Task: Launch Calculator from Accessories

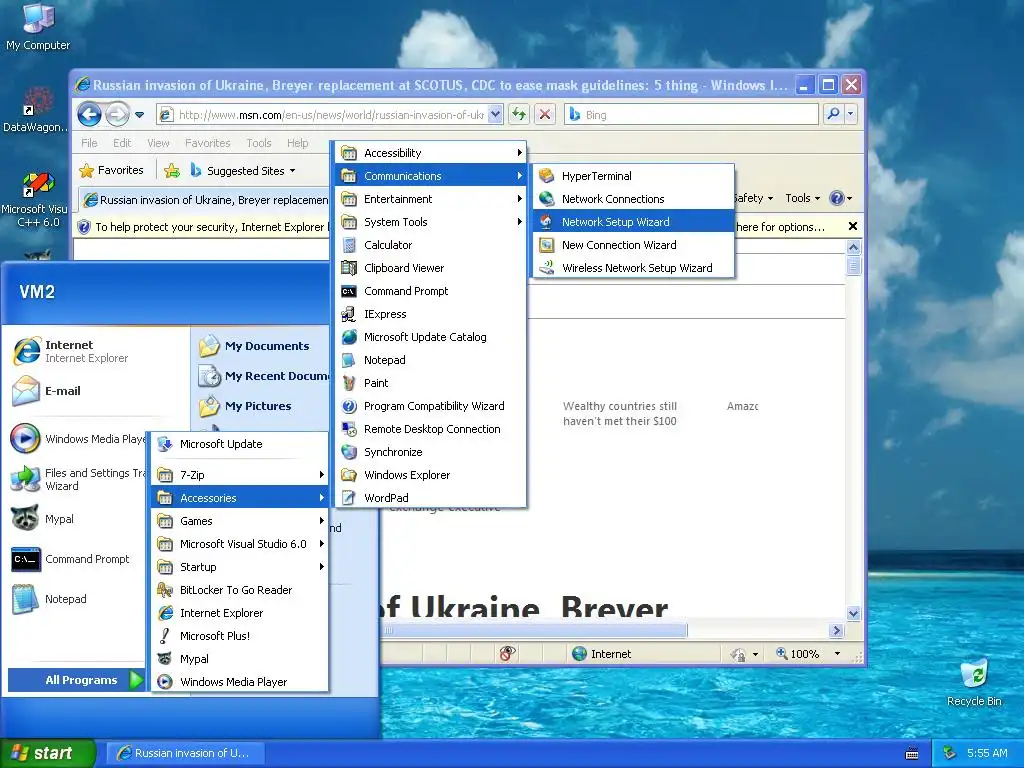Action: tap(431, 245)
